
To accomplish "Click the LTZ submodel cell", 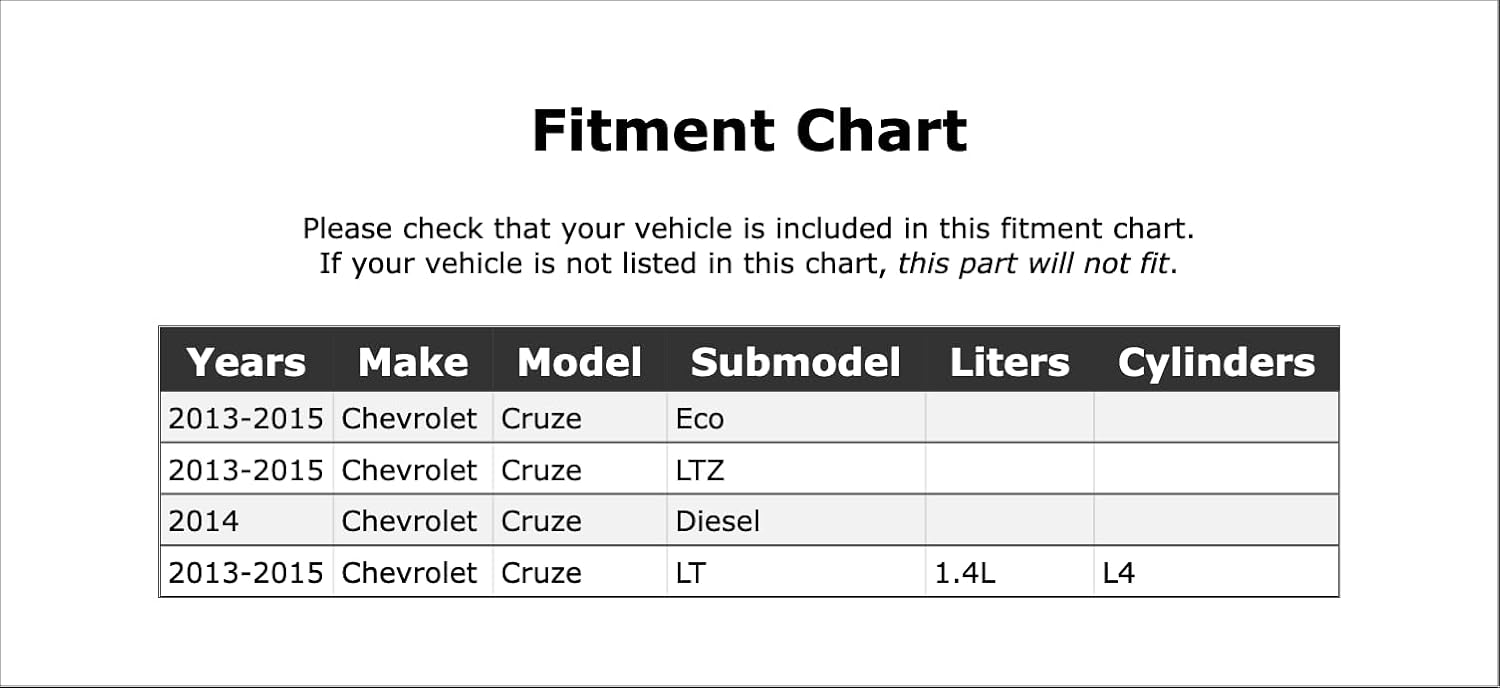I will pyautogui.click(x=796, y=469).
